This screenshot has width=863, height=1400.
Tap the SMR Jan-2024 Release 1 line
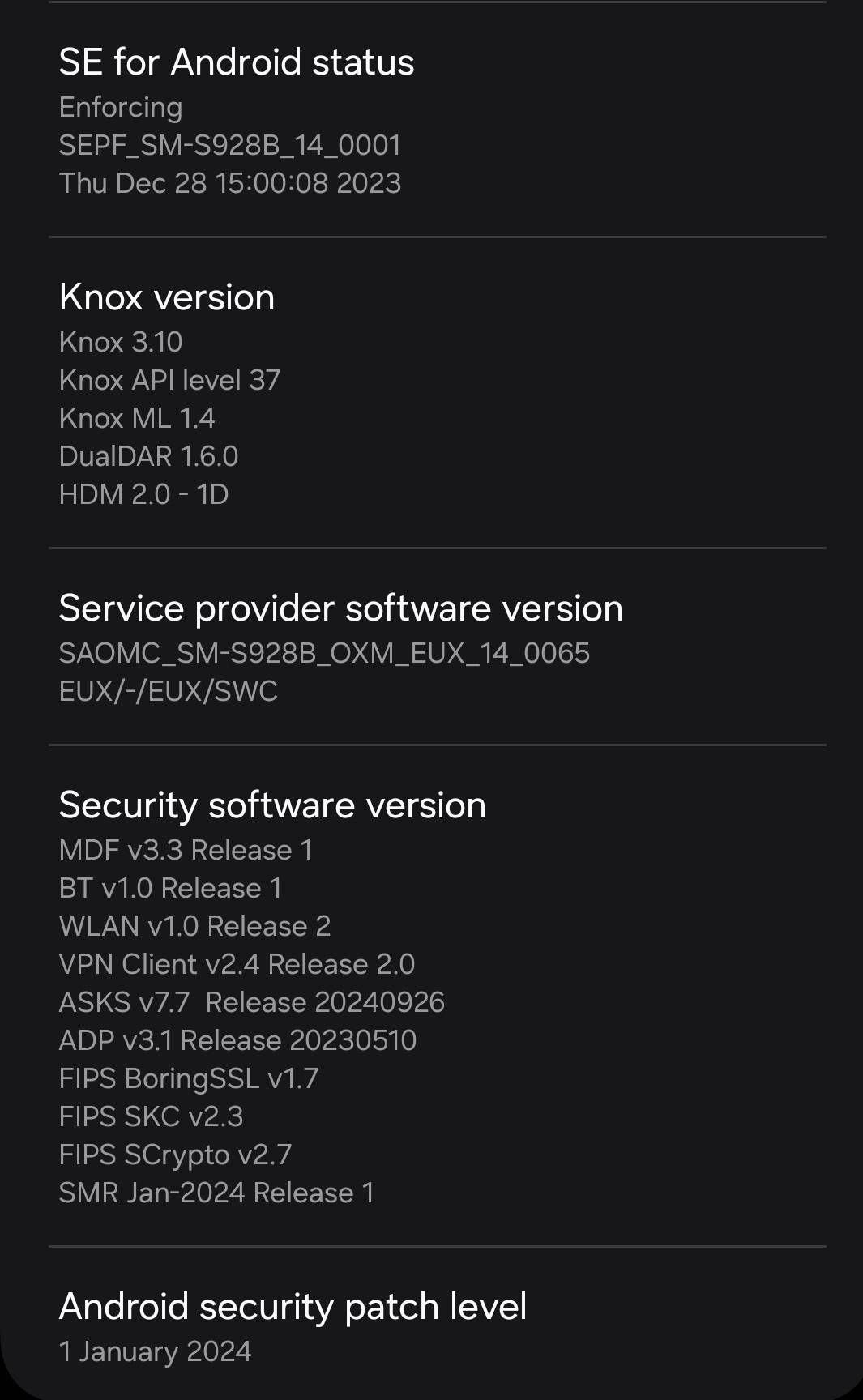tap(216, 1192)
